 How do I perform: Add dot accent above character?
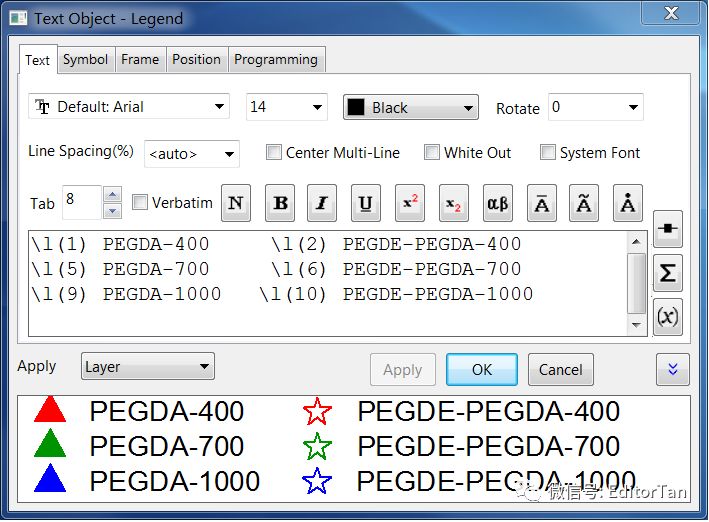click(628, 203)
